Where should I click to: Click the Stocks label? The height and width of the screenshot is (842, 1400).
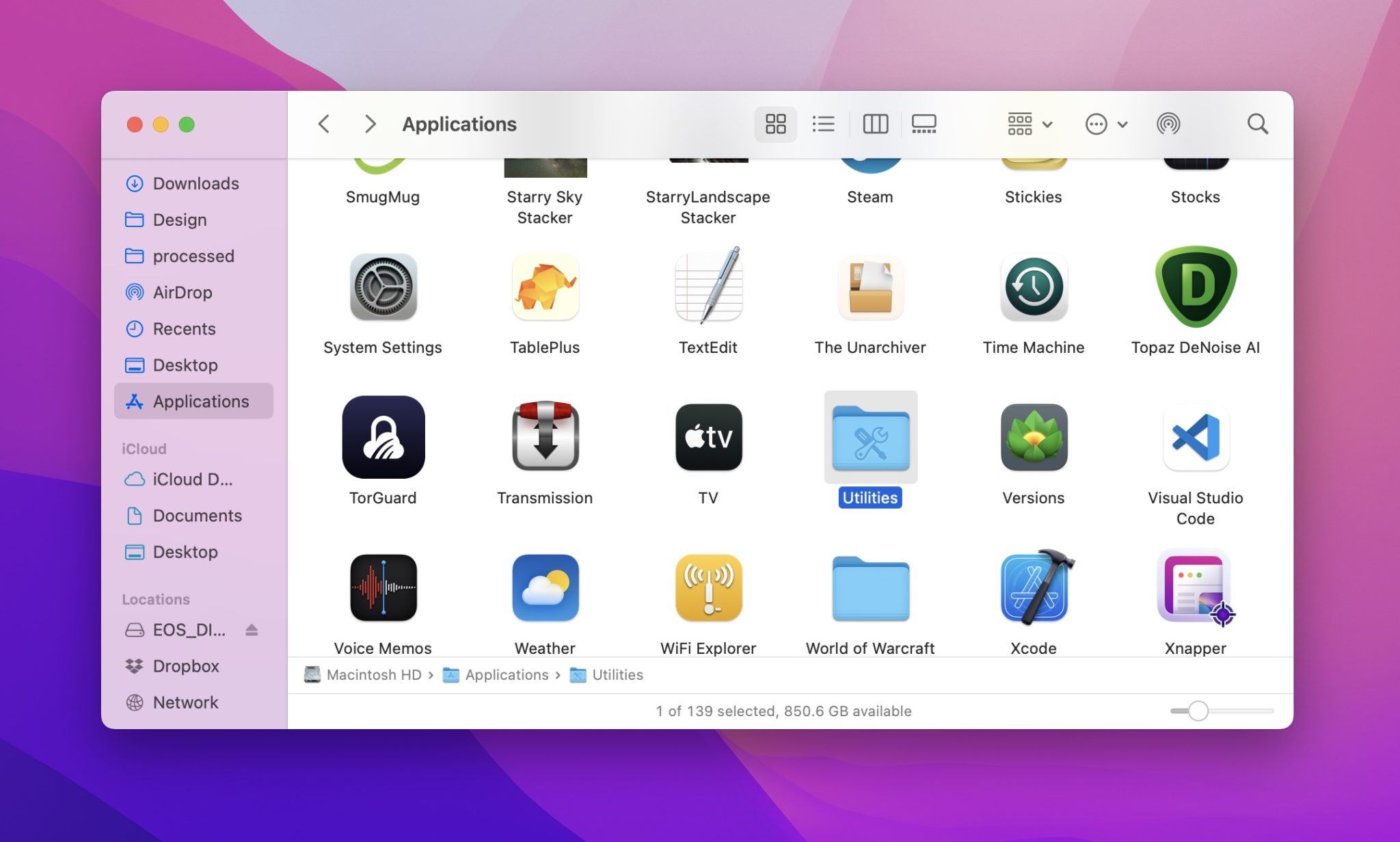pos(1196,197)
